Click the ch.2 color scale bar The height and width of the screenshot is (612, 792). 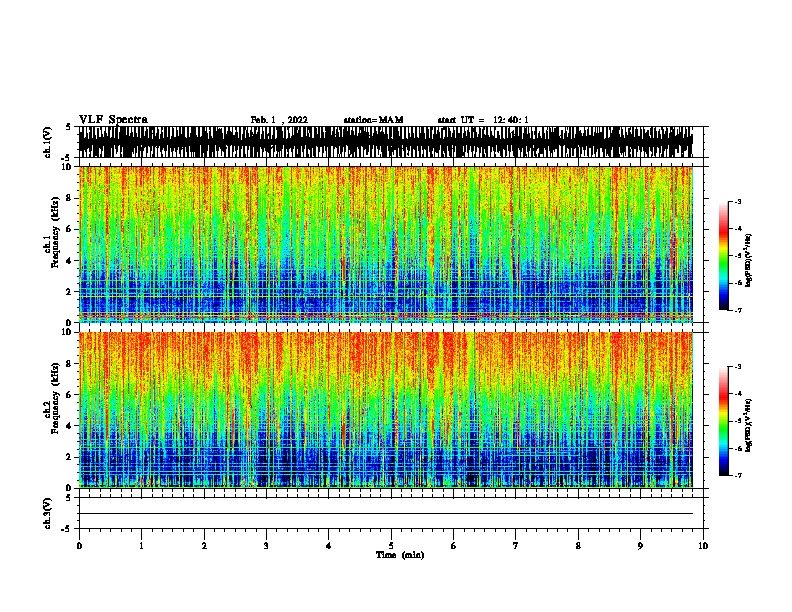coord(724,421)
